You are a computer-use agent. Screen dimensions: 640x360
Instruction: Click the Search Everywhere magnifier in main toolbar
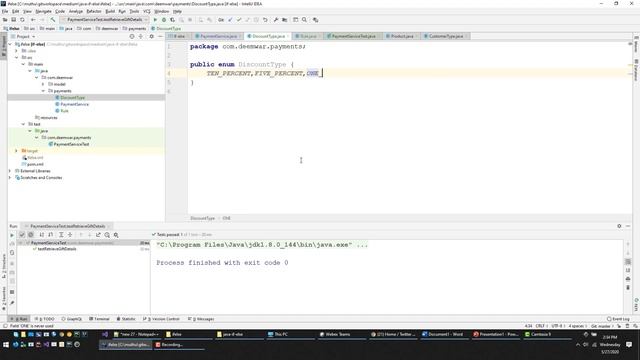tap(304, 20)
